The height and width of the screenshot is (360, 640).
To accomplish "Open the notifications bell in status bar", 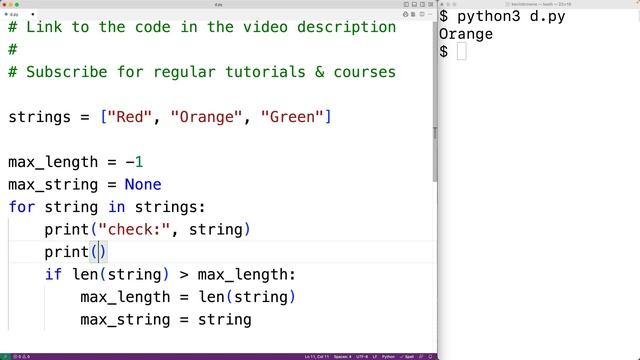I will (x=430, y=357).
